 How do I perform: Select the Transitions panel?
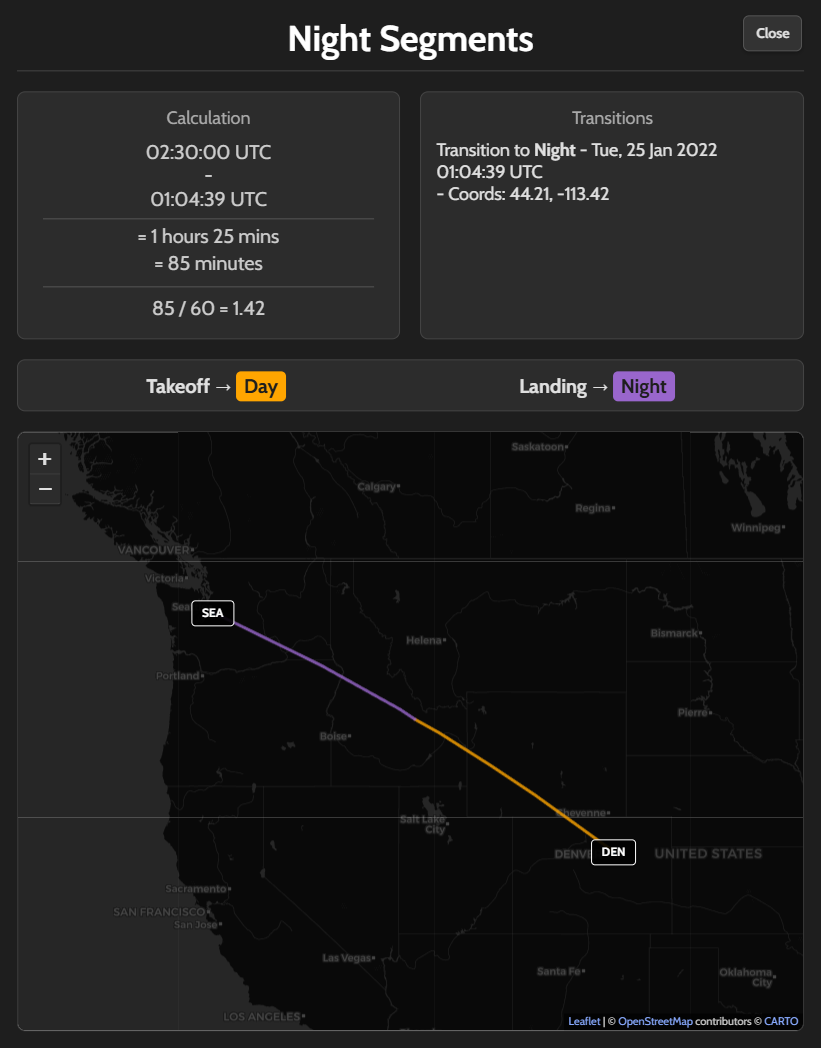coord(611,215)
